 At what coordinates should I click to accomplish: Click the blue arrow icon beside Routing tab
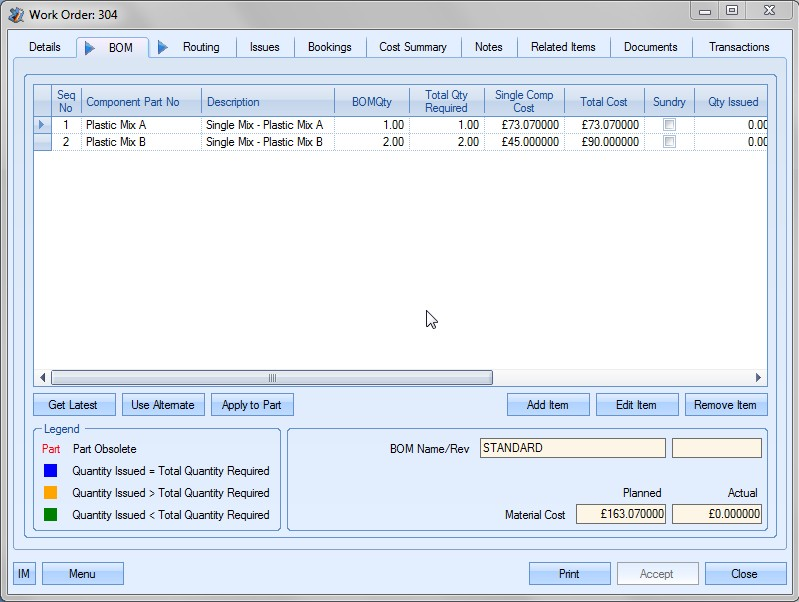[x=163, y=47]
